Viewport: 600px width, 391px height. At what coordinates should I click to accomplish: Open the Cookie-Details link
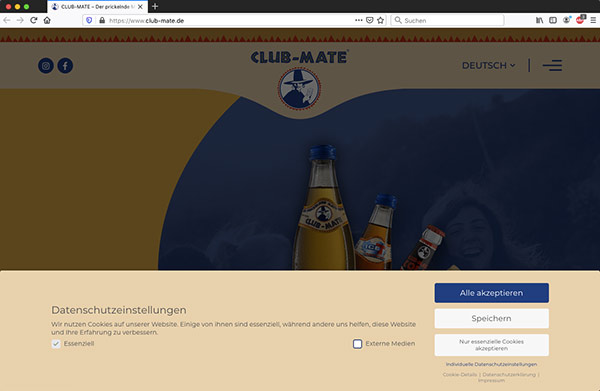point(460,375)
